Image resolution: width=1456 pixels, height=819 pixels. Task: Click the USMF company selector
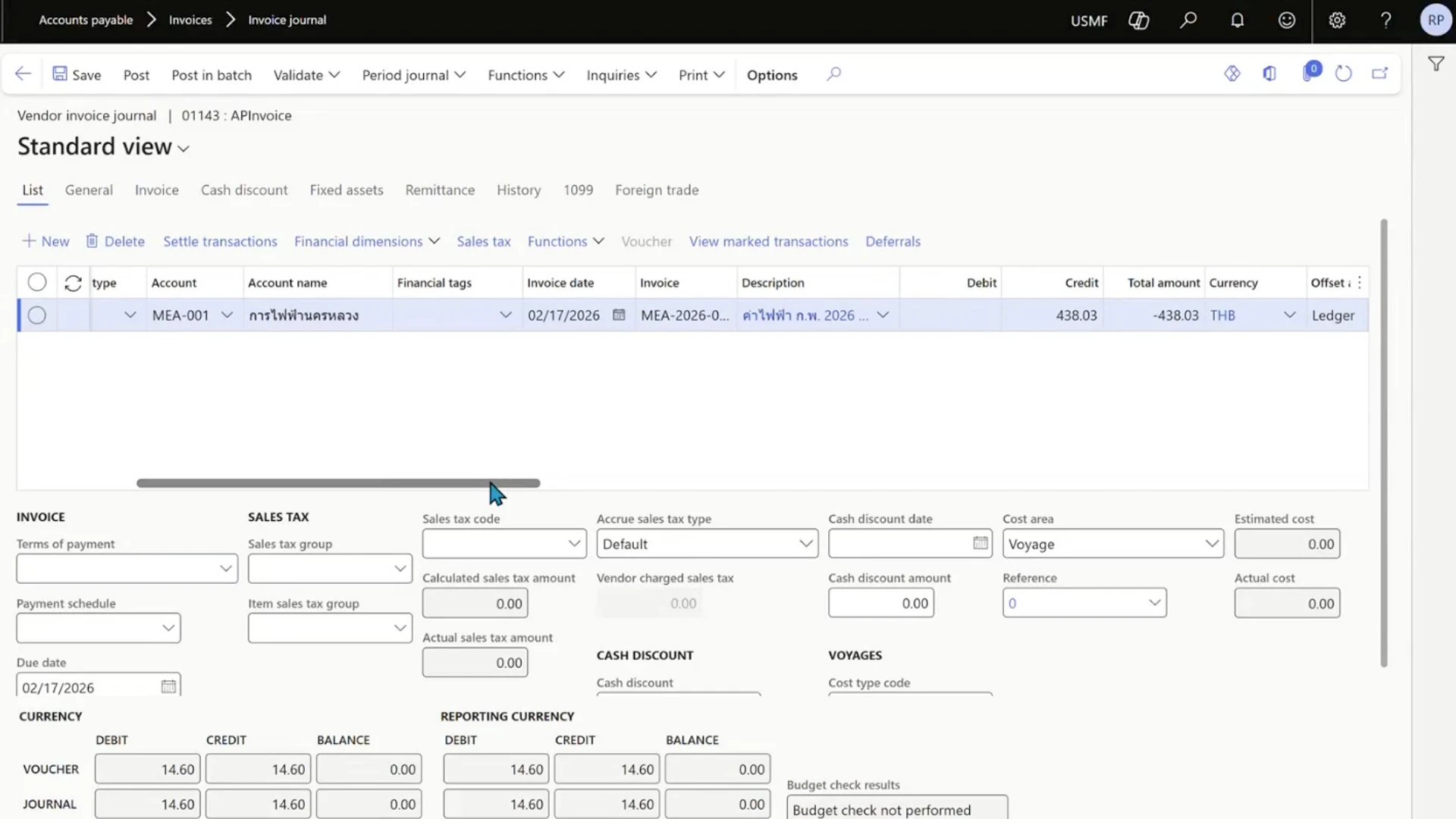click(x=1089, y=20)
